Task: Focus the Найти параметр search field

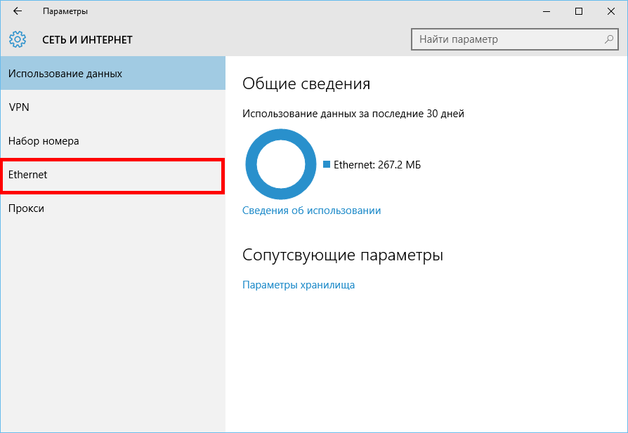Action: click(505, 40)
